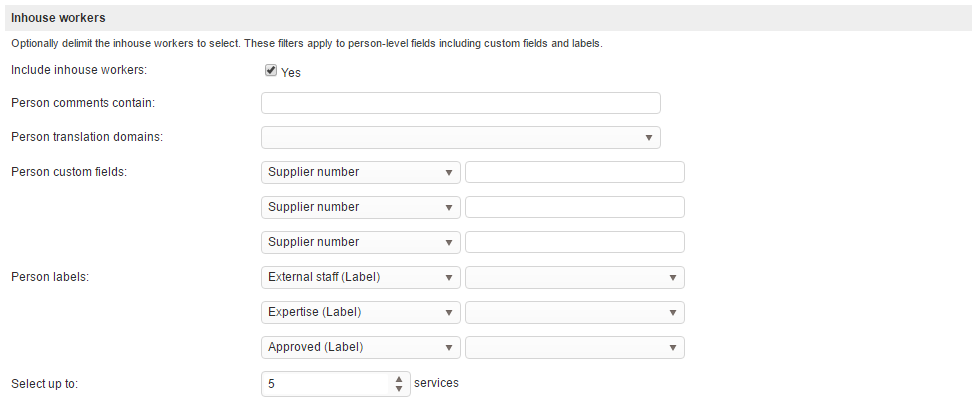Click the third custom field value input
Image resolution: width=977 pixels, height=405 pixels.
(574, 242)
